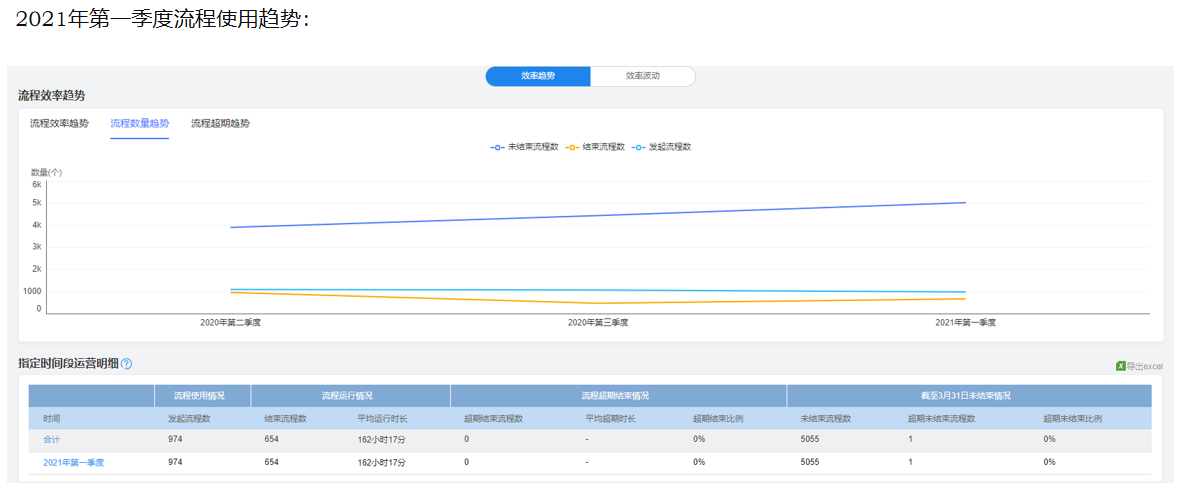Viewport: 1180px width, 495px height.
Task: Click the 2020年第二季度 axis label
Action: coord(230,322)
